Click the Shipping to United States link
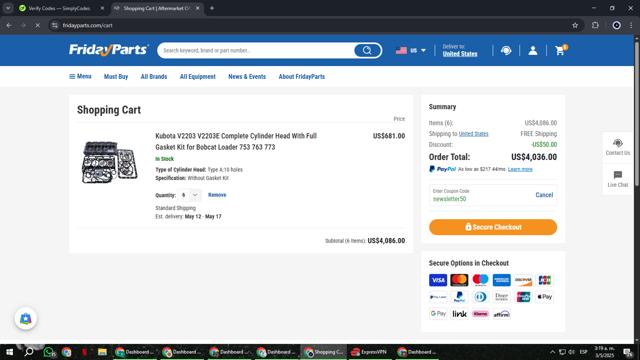640x360 pixels. [x=473, y=134]
